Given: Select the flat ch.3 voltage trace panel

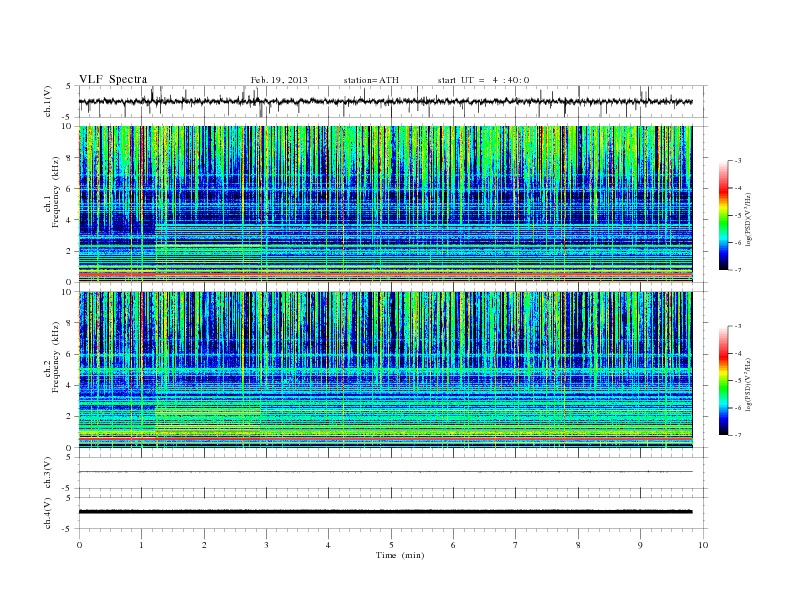Looking at the screenshot, I should click(x=393, y=472).
